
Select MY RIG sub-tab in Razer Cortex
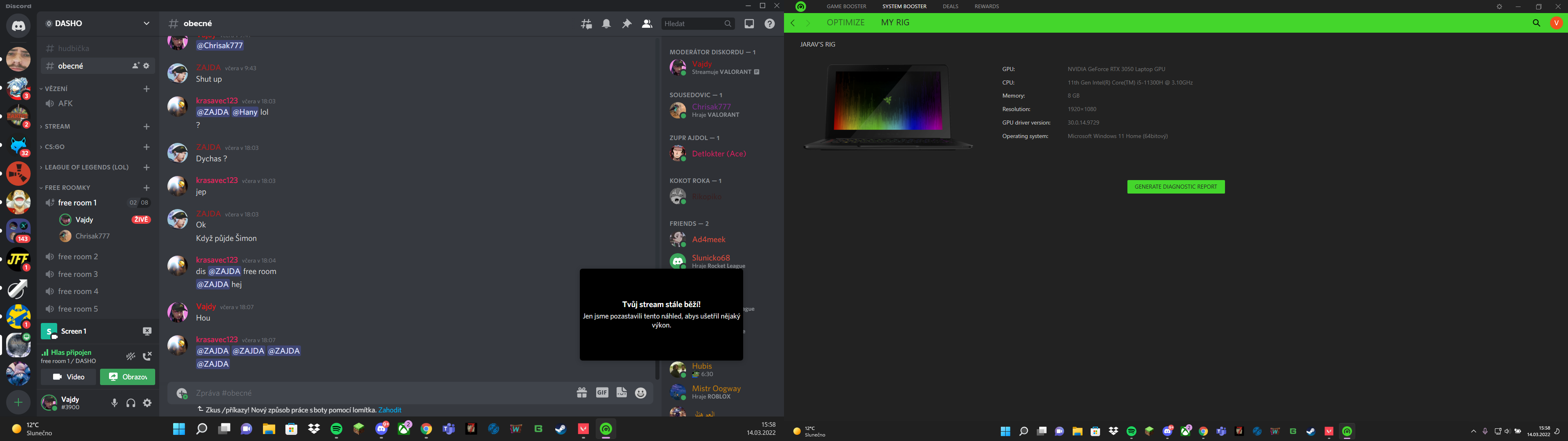895,22
